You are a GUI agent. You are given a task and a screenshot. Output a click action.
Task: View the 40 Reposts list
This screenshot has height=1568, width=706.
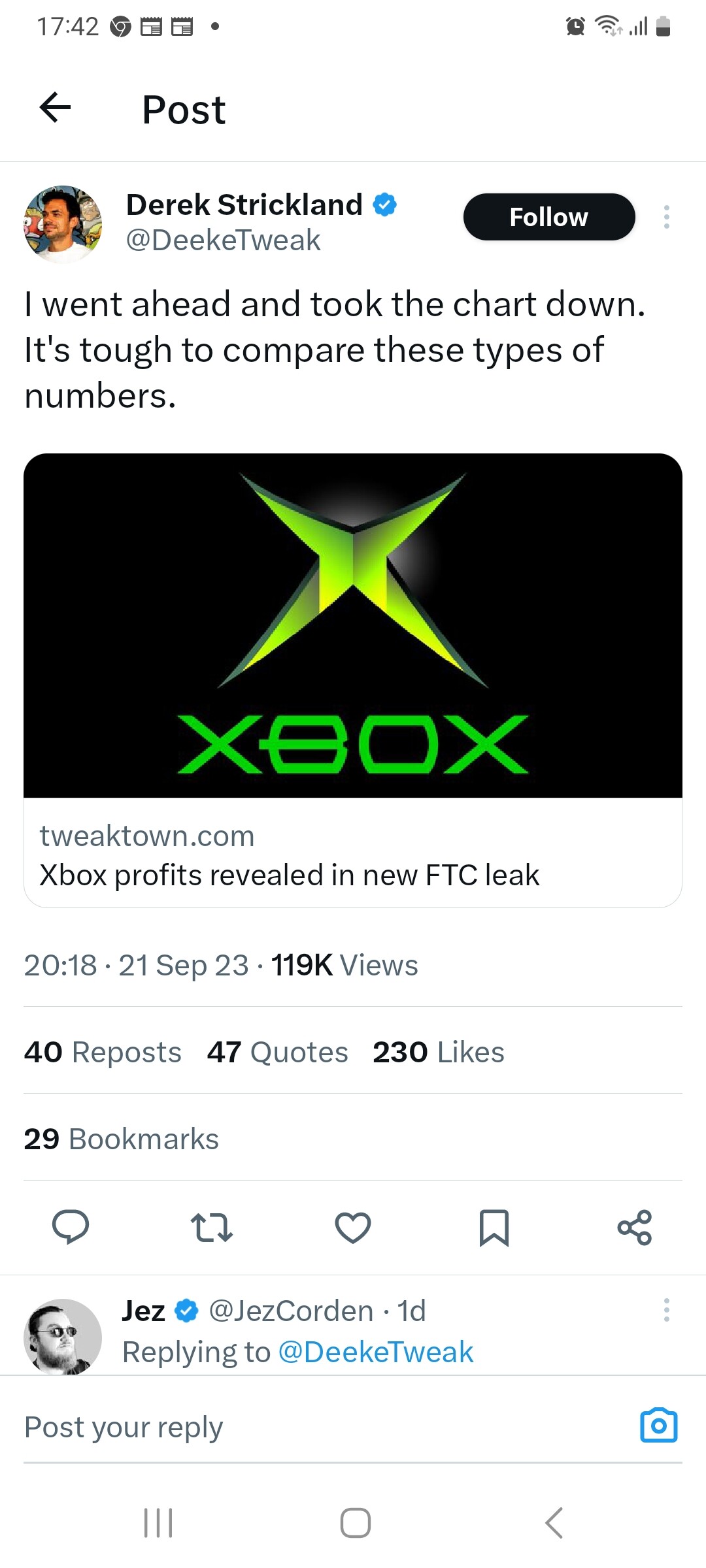[x=103, y=1052]
